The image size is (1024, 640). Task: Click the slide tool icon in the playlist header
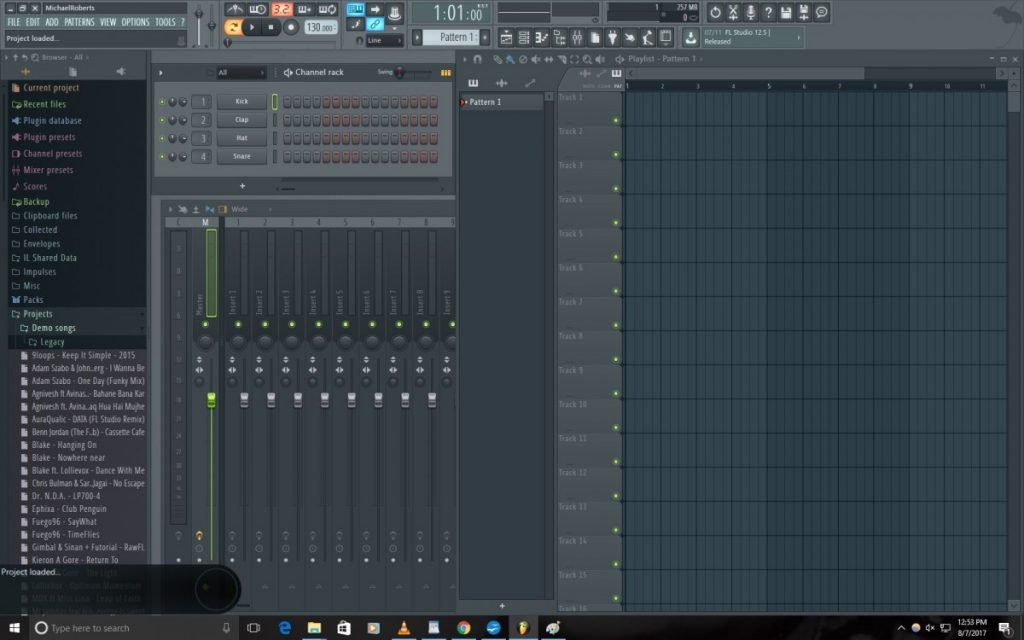(600, 73)
